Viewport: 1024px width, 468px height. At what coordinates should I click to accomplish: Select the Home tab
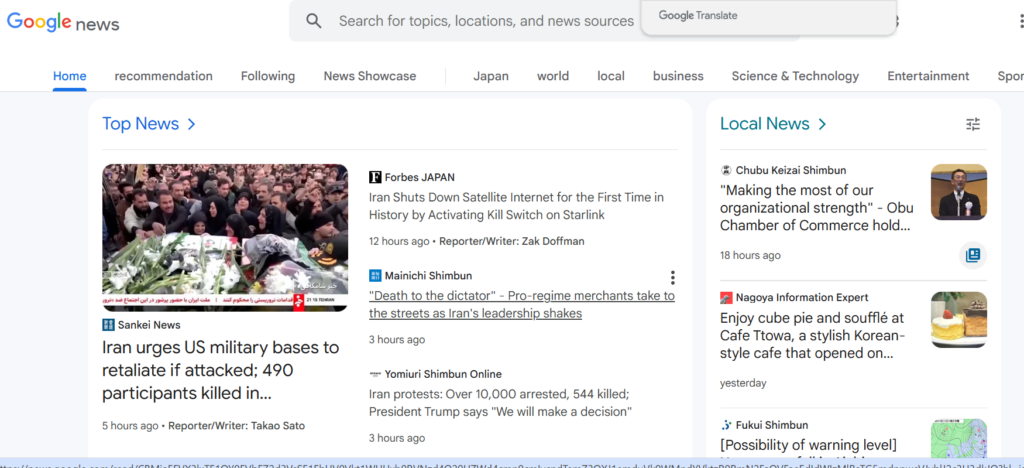[70, 76]
